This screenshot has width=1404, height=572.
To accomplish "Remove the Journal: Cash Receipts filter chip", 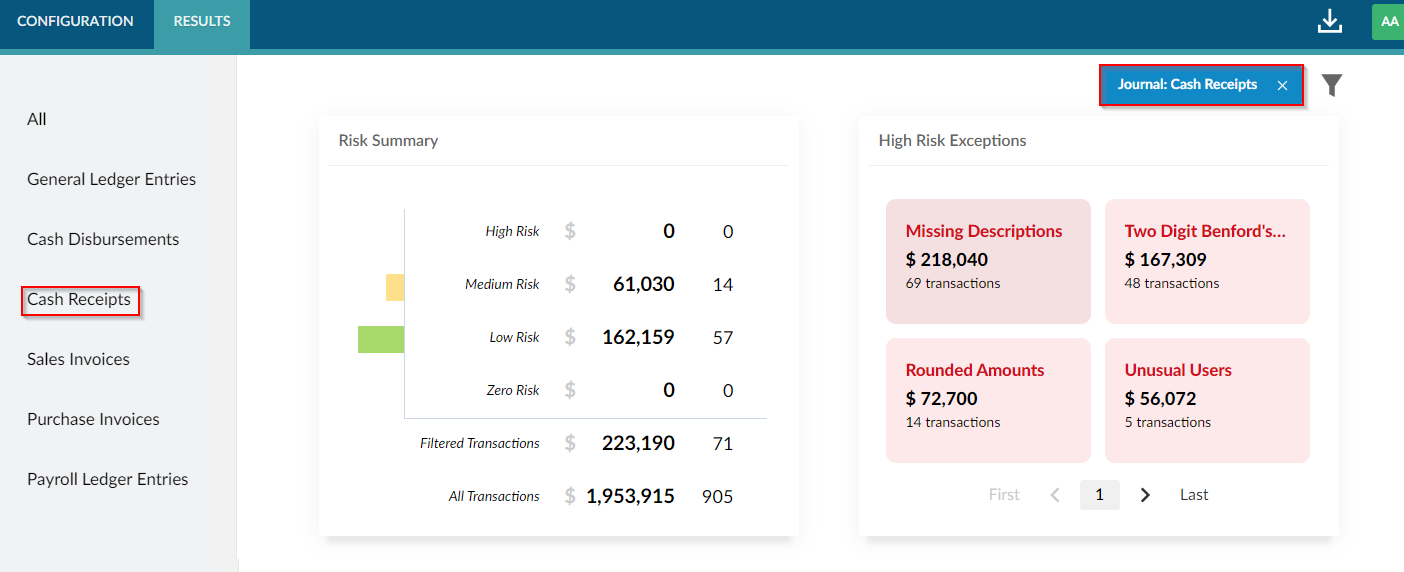I will pos(1282,86).
